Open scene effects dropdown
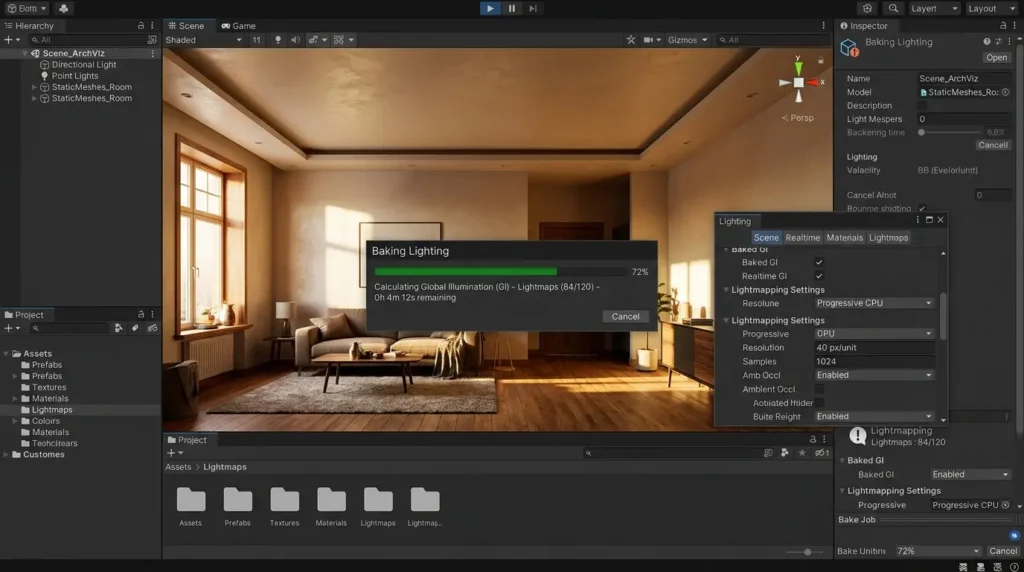 click(x=317, y=40)
